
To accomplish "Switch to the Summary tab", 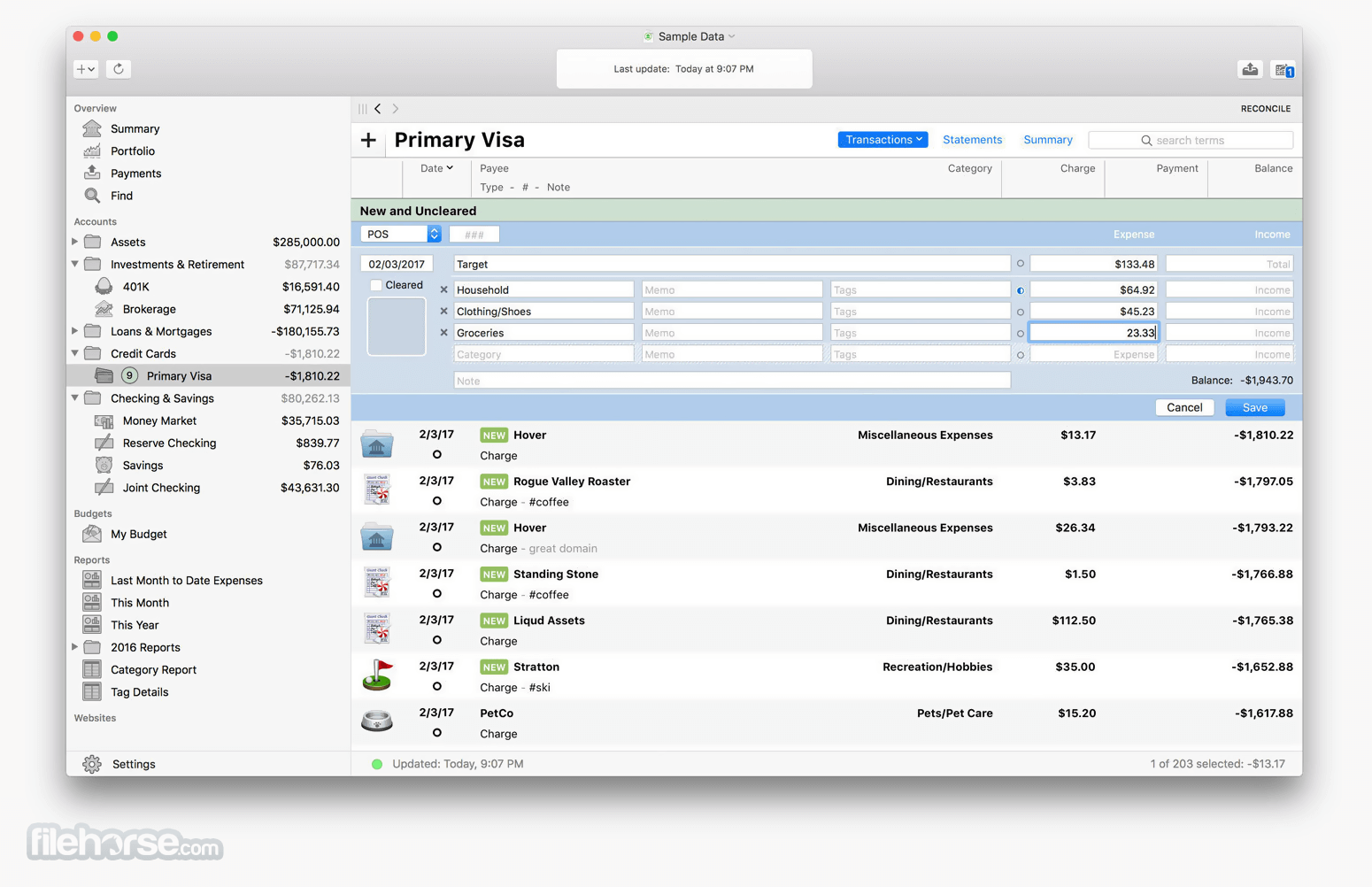I will (1048, 140).
